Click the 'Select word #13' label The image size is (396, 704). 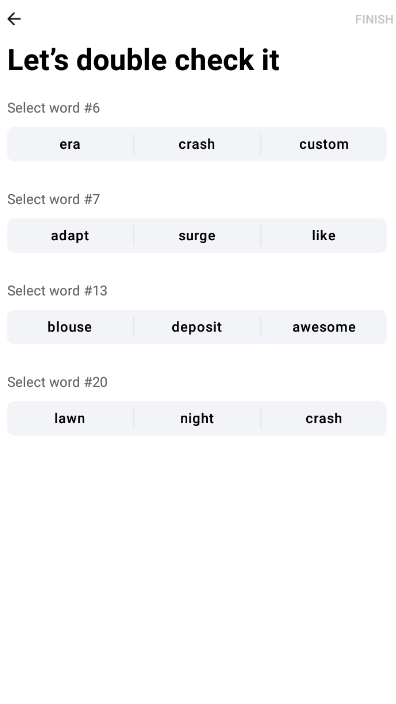57,291
